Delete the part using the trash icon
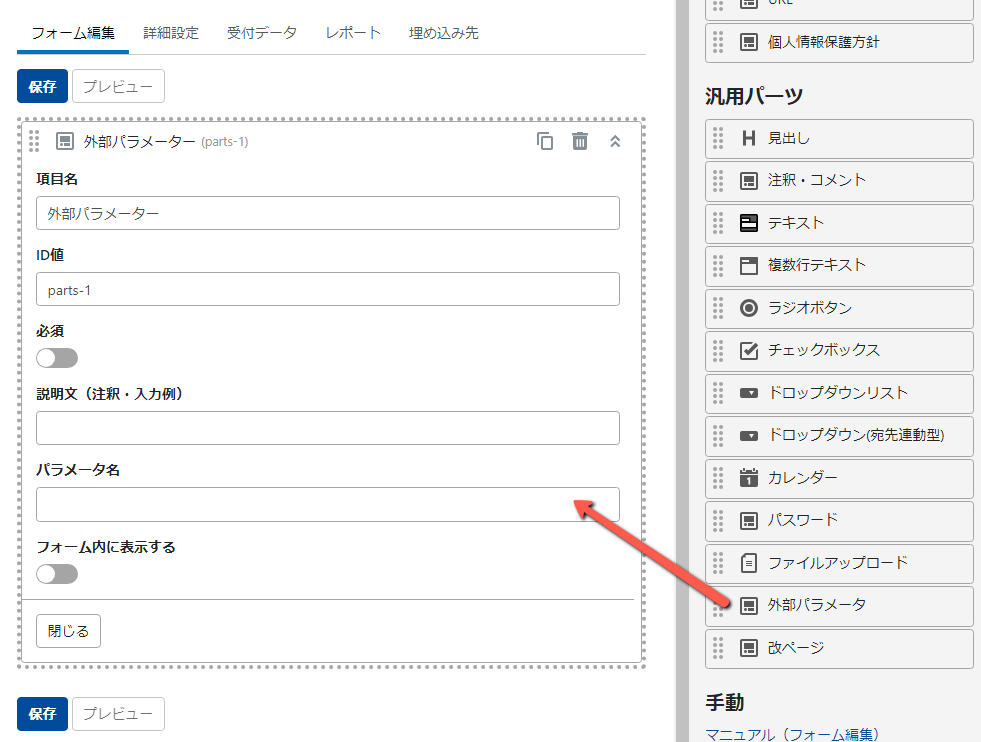This screenshot has width=981, height=742. coord(580,141)
